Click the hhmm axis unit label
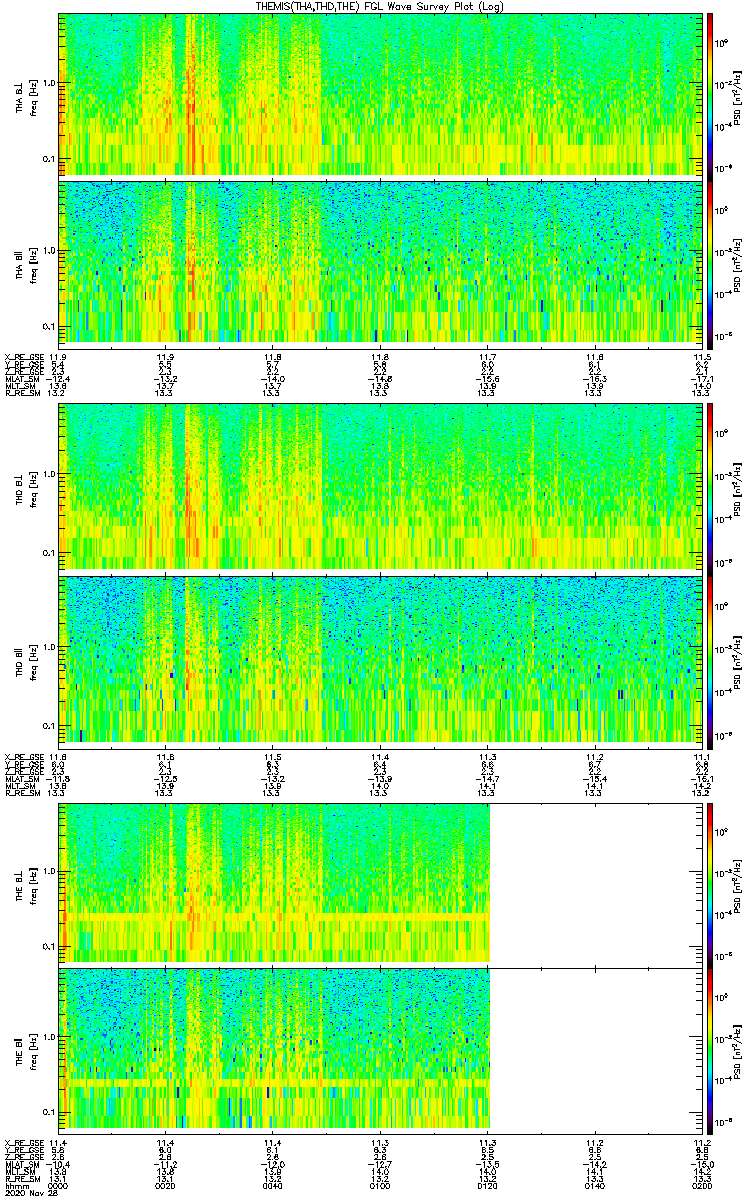 coord(15,1187)
